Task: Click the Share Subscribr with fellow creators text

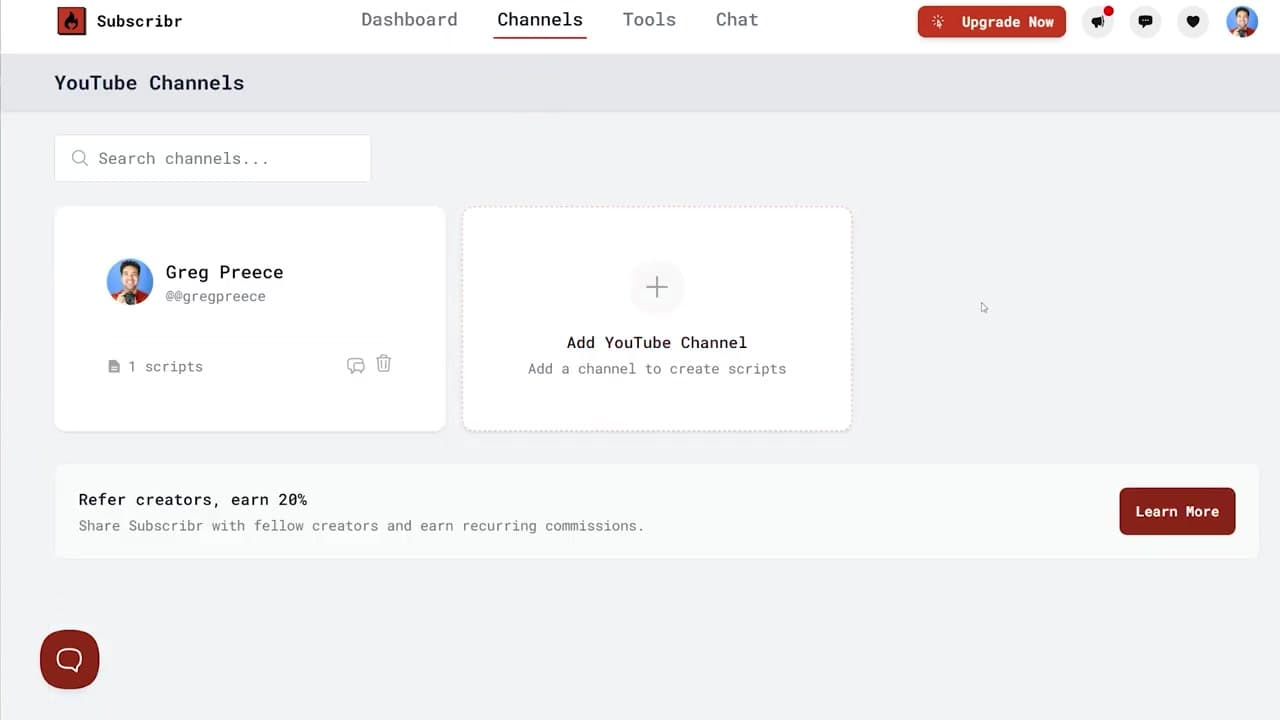Action: 361,526
